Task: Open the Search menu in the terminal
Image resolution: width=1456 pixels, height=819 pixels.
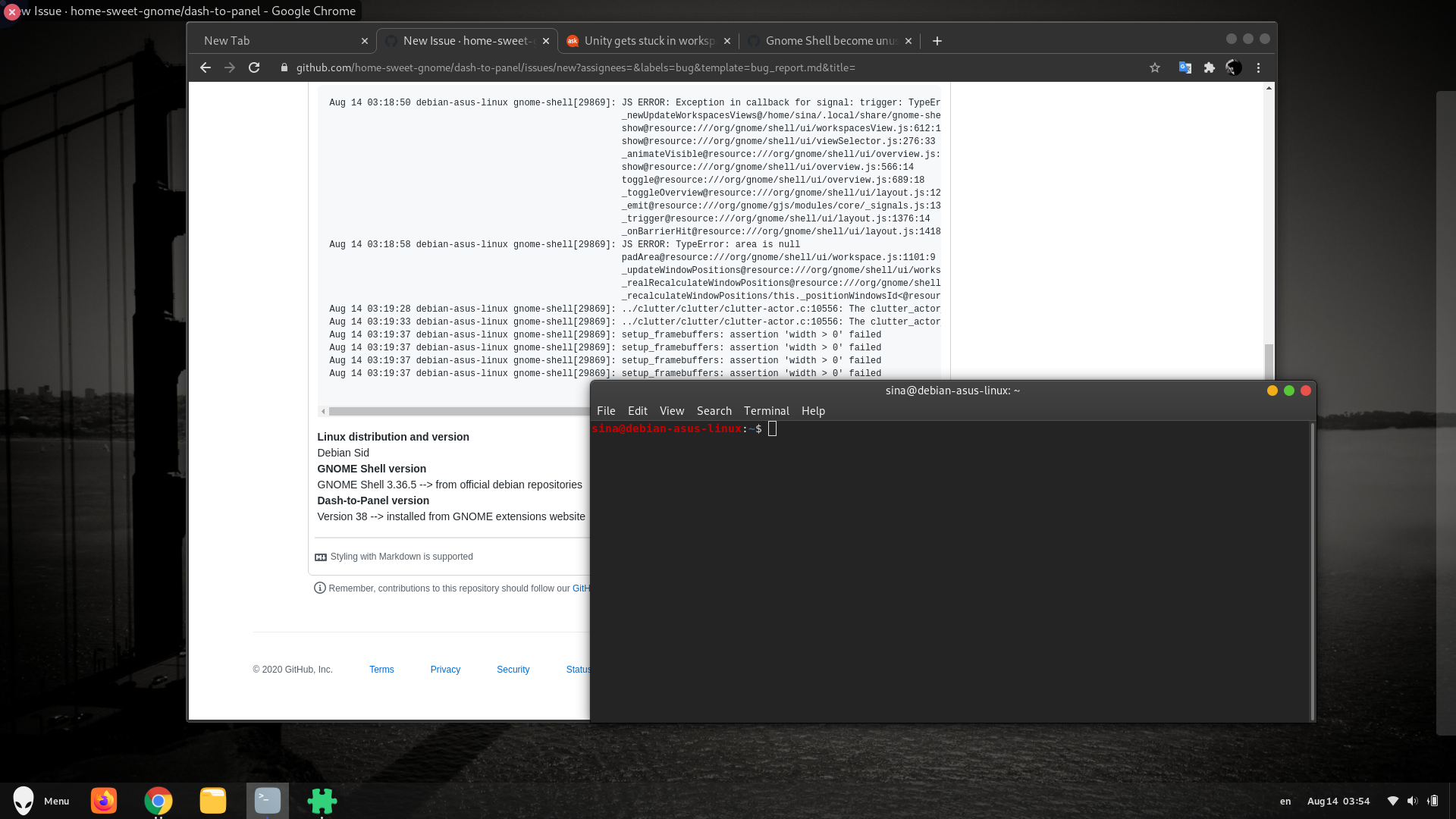Action: tap(714, 410)
